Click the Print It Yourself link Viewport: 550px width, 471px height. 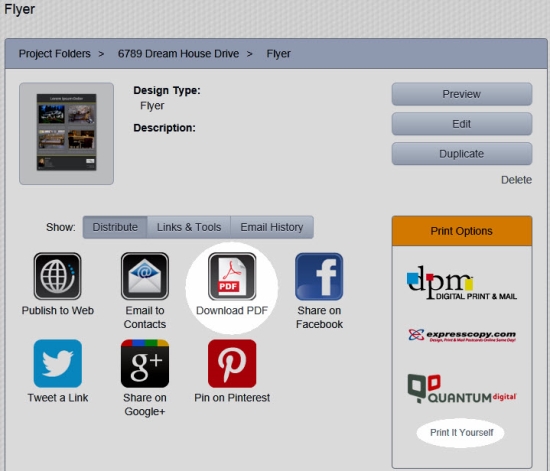click(x=462, y=432)
